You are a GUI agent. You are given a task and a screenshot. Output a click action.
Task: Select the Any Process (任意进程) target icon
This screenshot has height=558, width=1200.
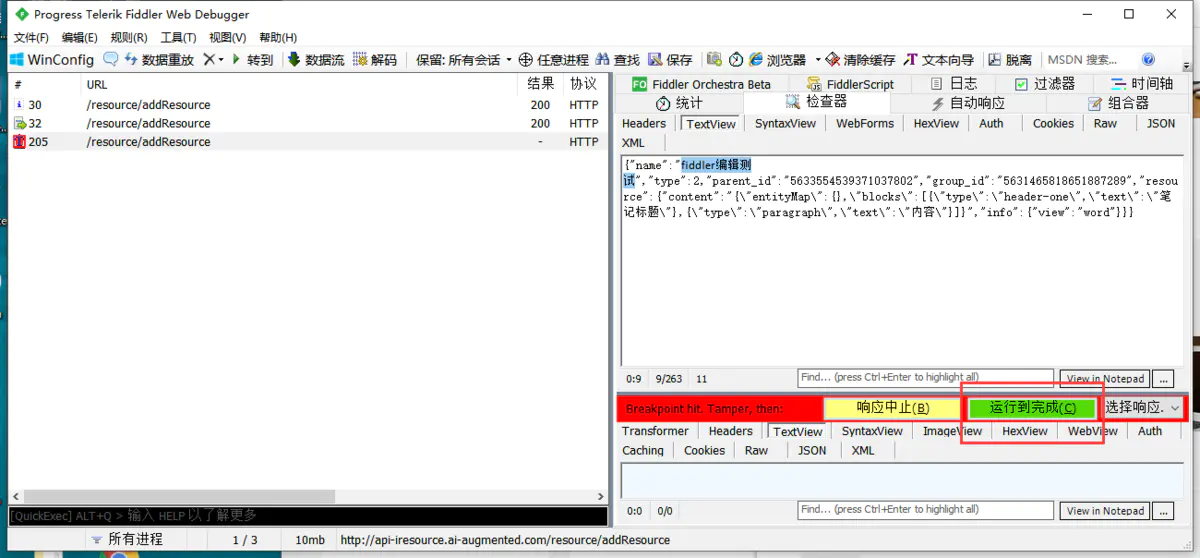tap(553, 60)
